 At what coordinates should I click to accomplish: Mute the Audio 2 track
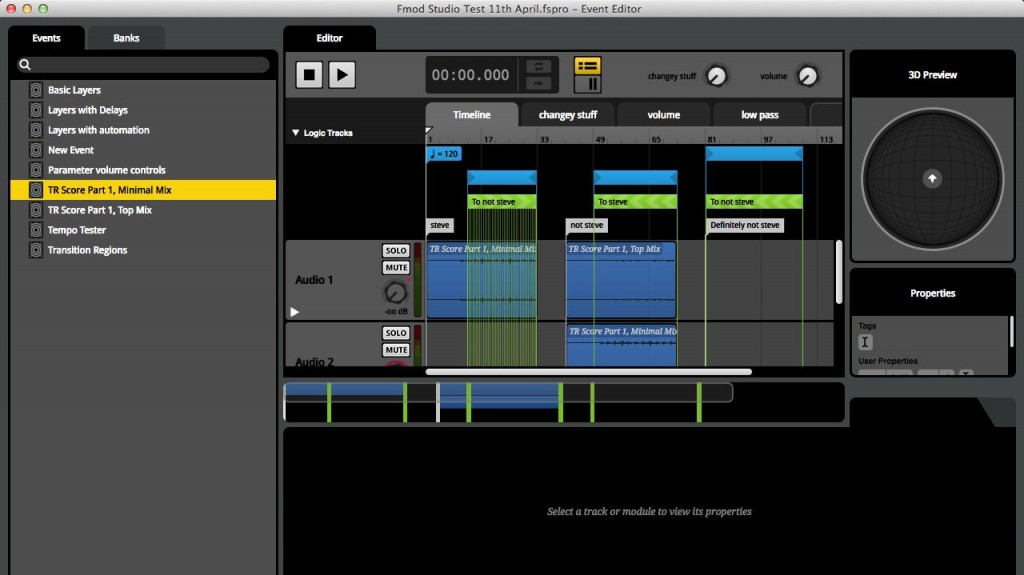[x=396, y=350]
